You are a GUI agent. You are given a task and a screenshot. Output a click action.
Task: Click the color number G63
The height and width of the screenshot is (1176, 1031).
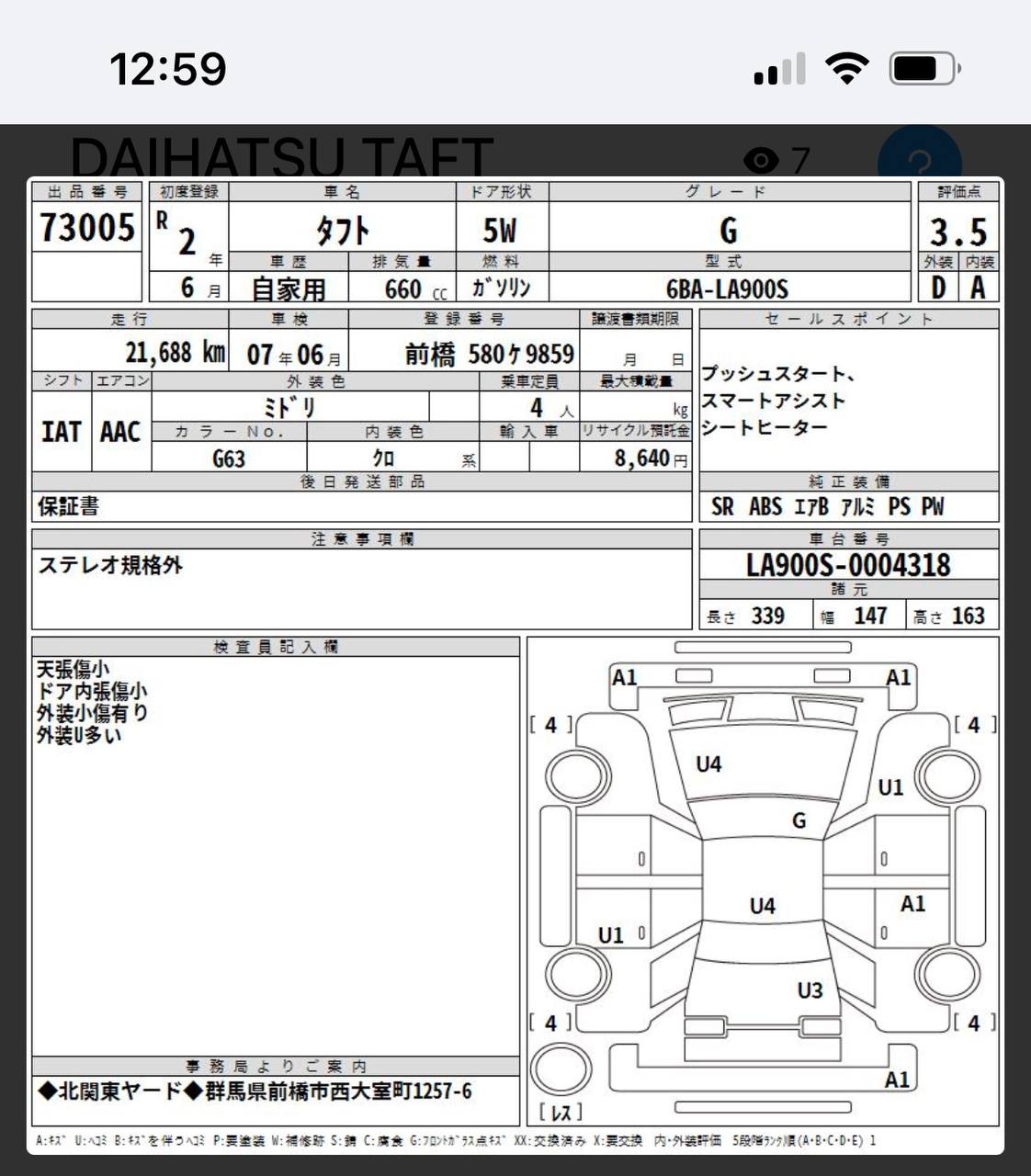coord(229,458)
